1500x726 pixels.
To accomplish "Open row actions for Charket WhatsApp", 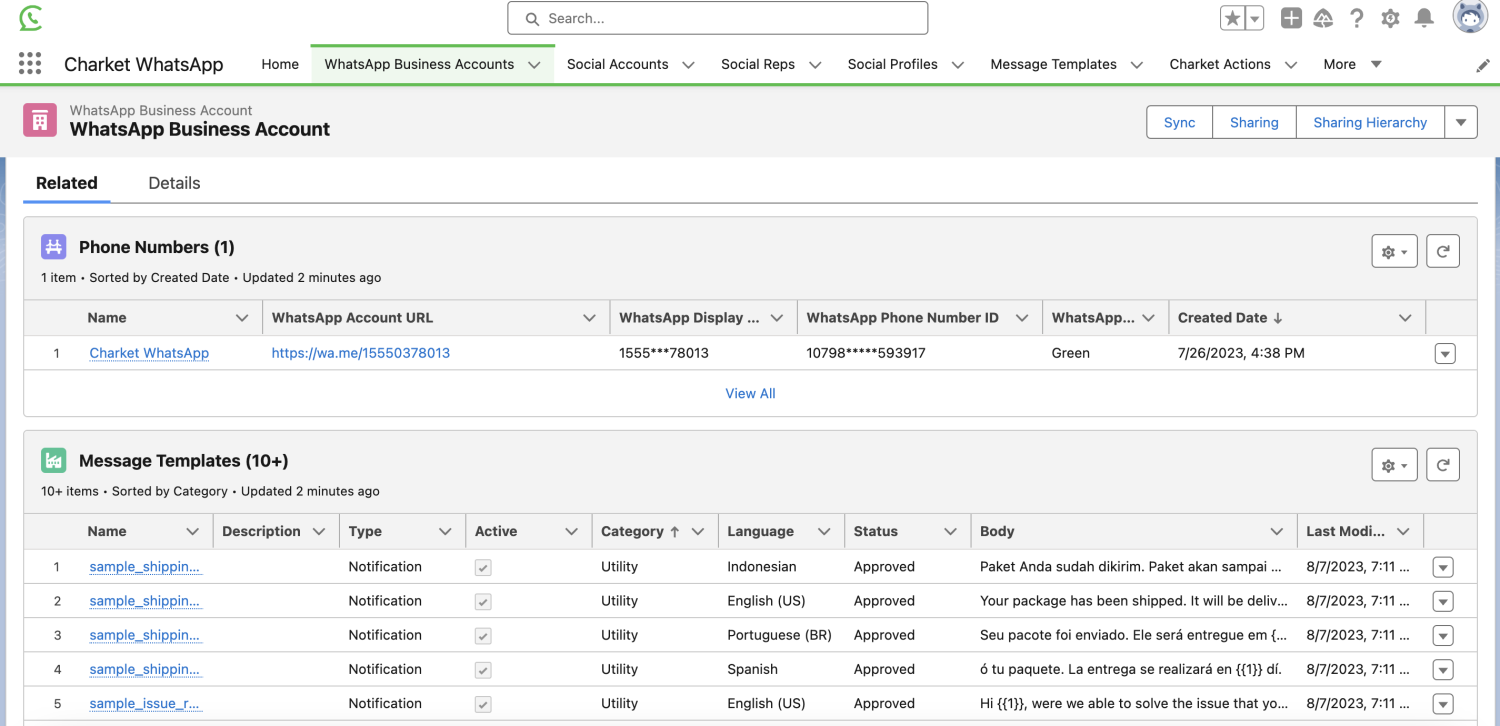I will 1444,353.
